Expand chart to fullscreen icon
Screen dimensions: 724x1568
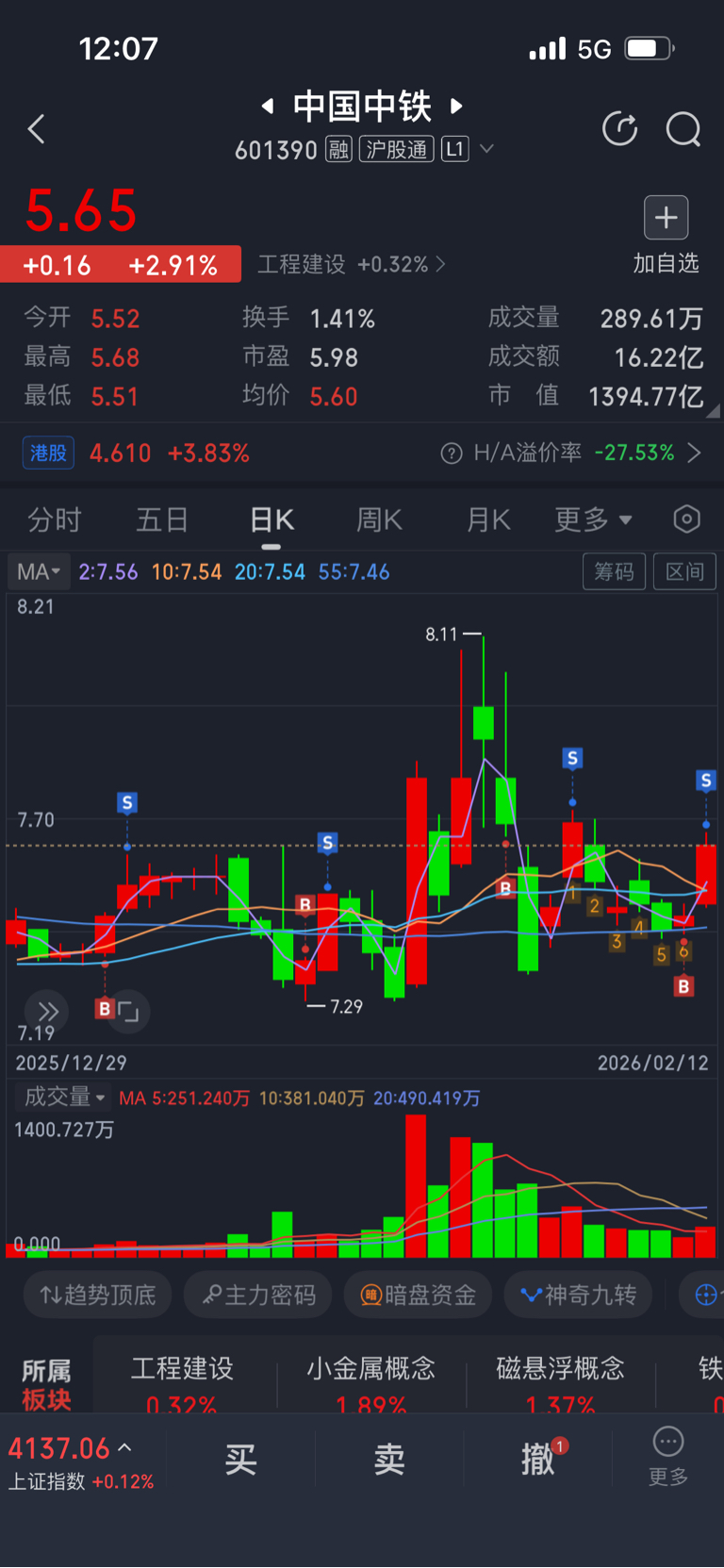coord(128,1012)
